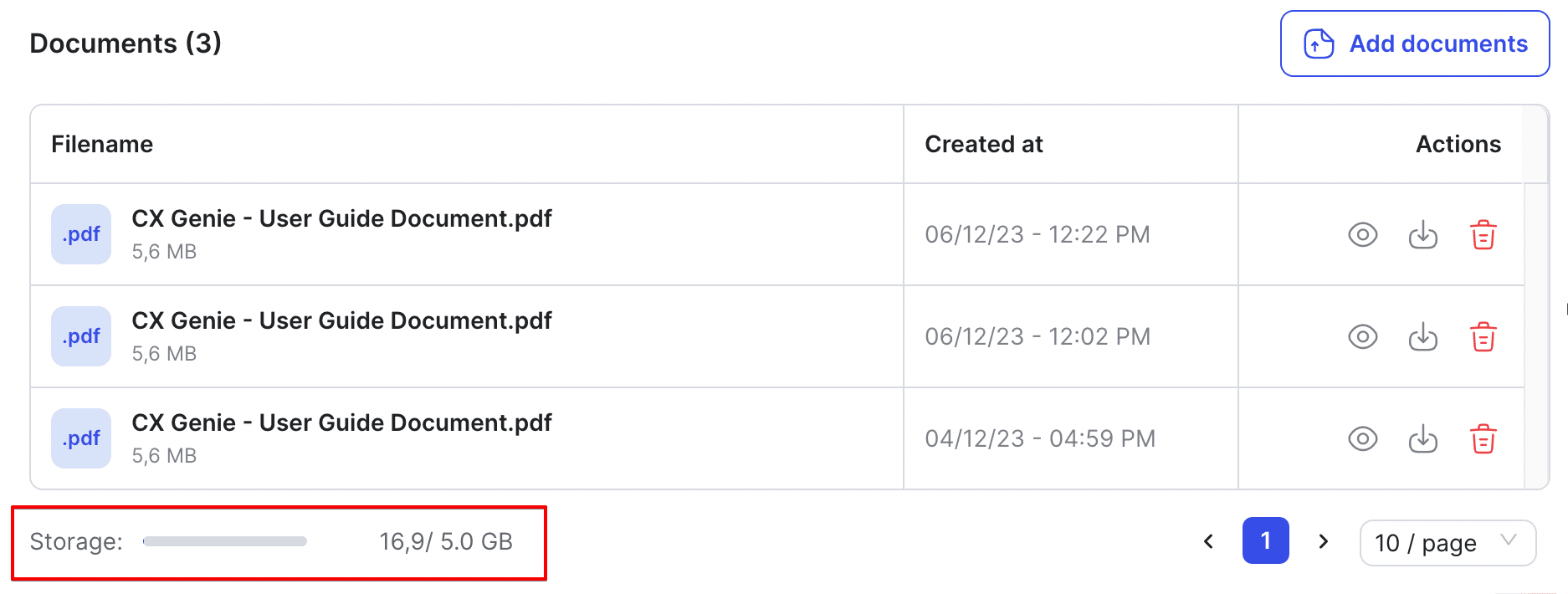
Task: Go to next page with right chevron
Action: pos(1323,541)
